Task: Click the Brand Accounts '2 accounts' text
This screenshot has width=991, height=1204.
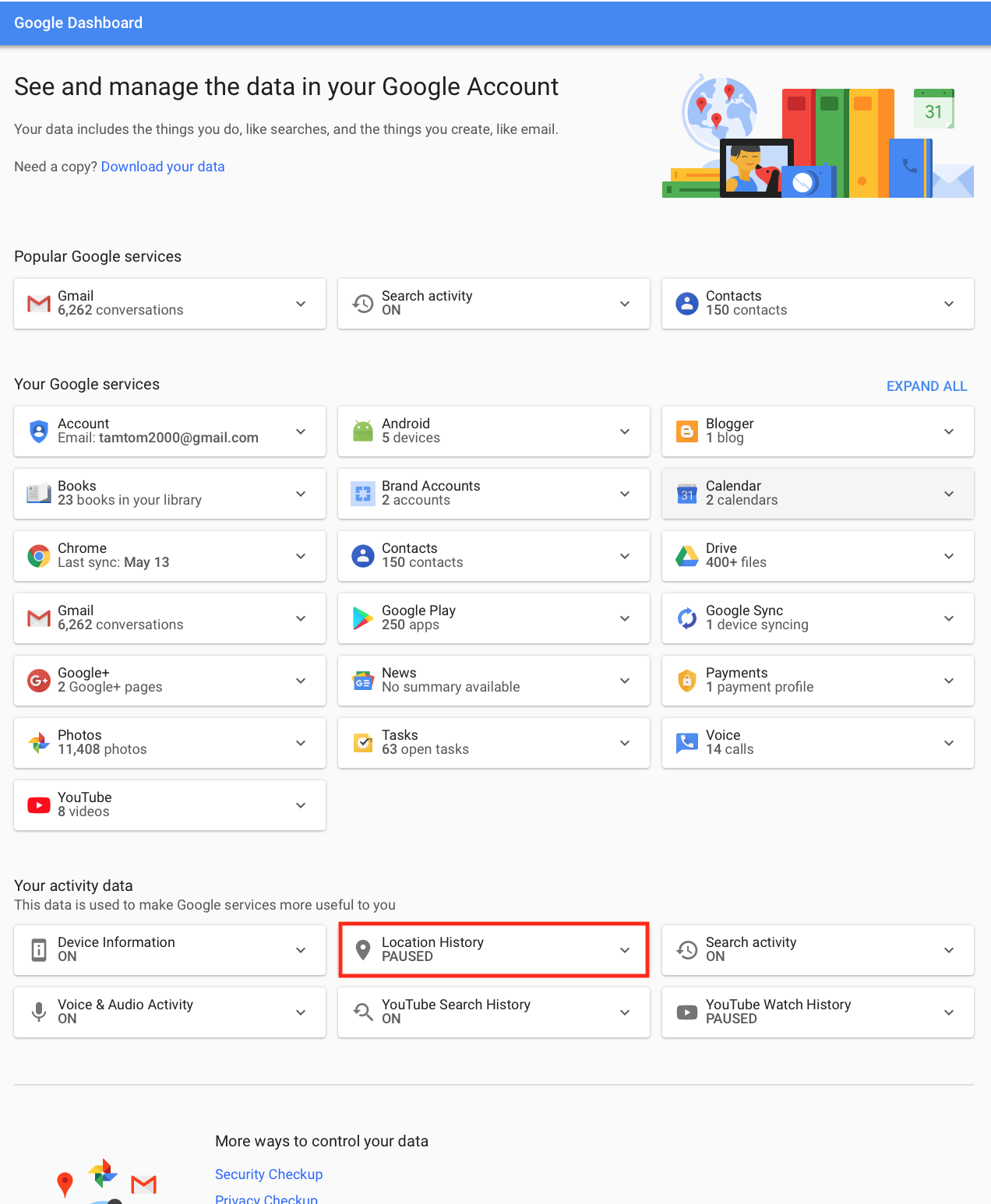Action: pyautogui.click(x=416, y=500)
